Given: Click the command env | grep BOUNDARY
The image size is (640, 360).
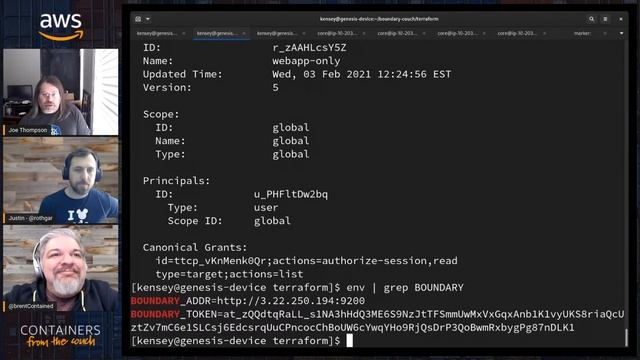Looking at the screenshot, I should (405, 288).
